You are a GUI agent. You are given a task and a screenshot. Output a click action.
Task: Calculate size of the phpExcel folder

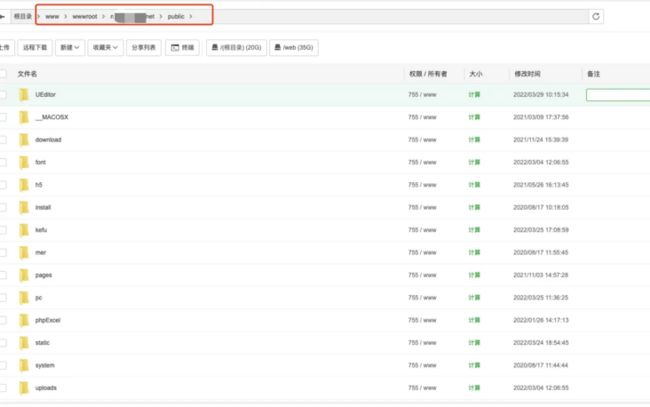coord(474,320)
